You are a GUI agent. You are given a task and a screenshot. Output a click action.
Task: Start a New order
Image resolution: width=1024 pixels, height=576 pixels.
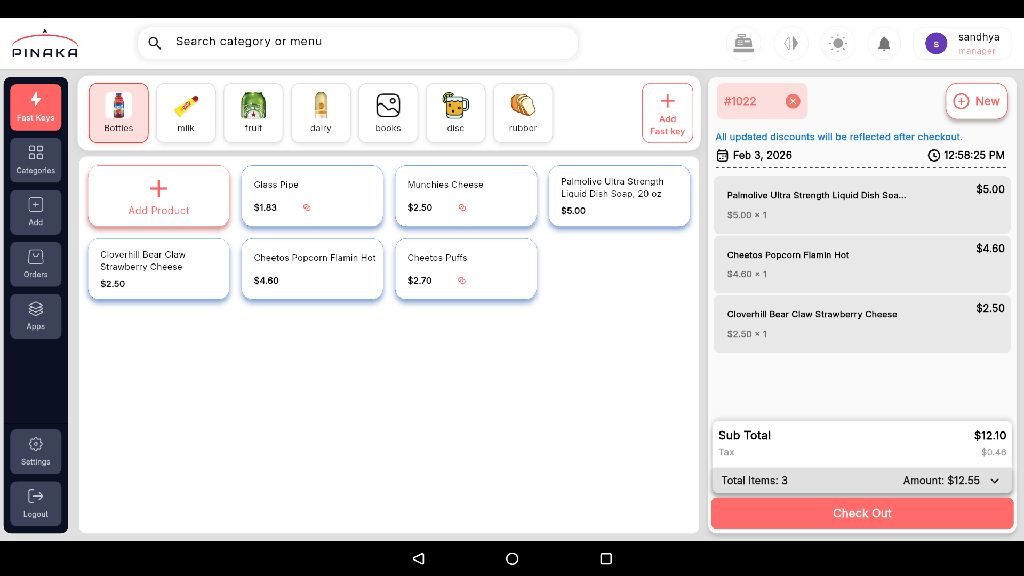976,101
